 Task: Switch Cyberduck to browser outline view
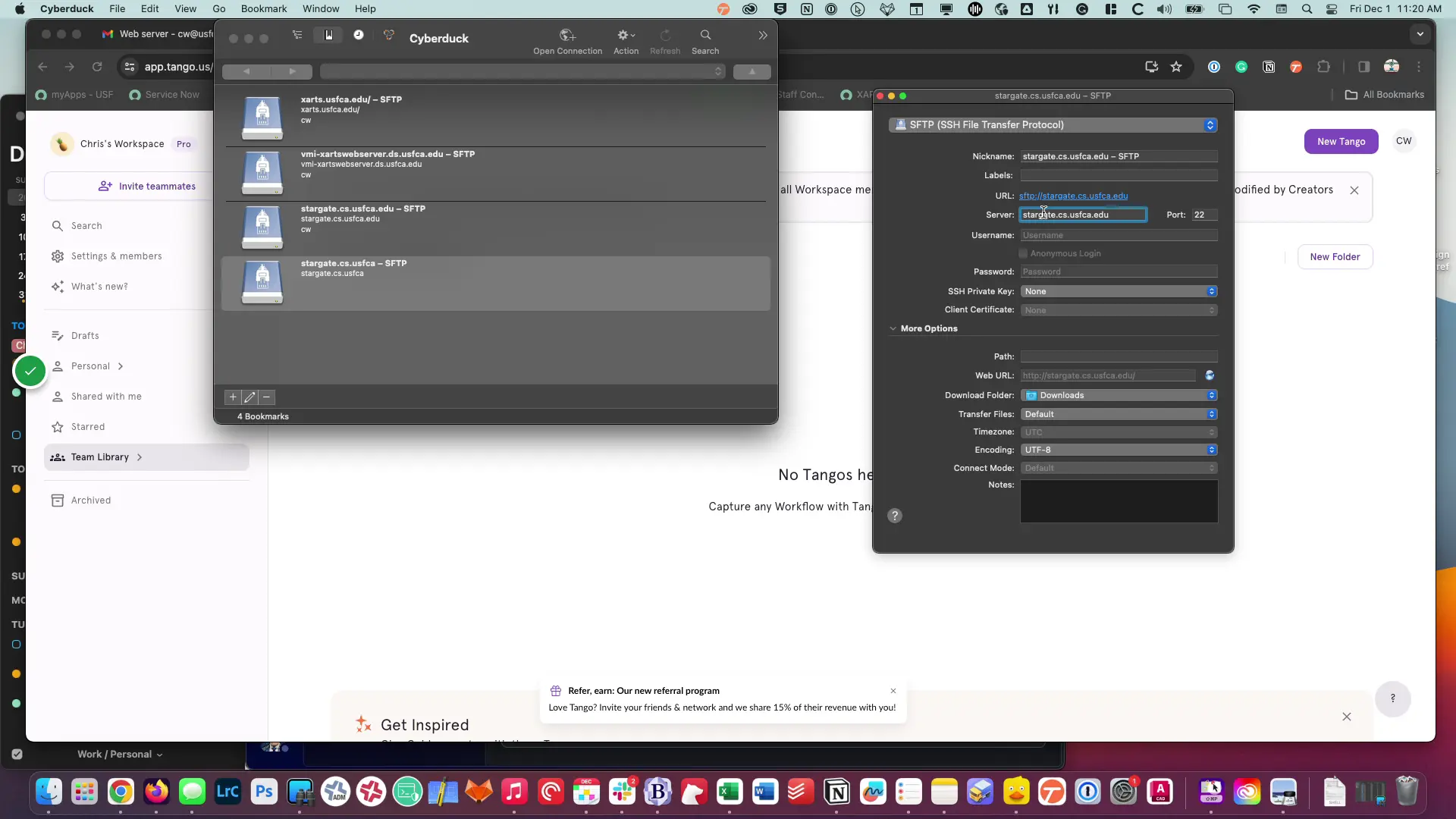(x=297, y=35)
